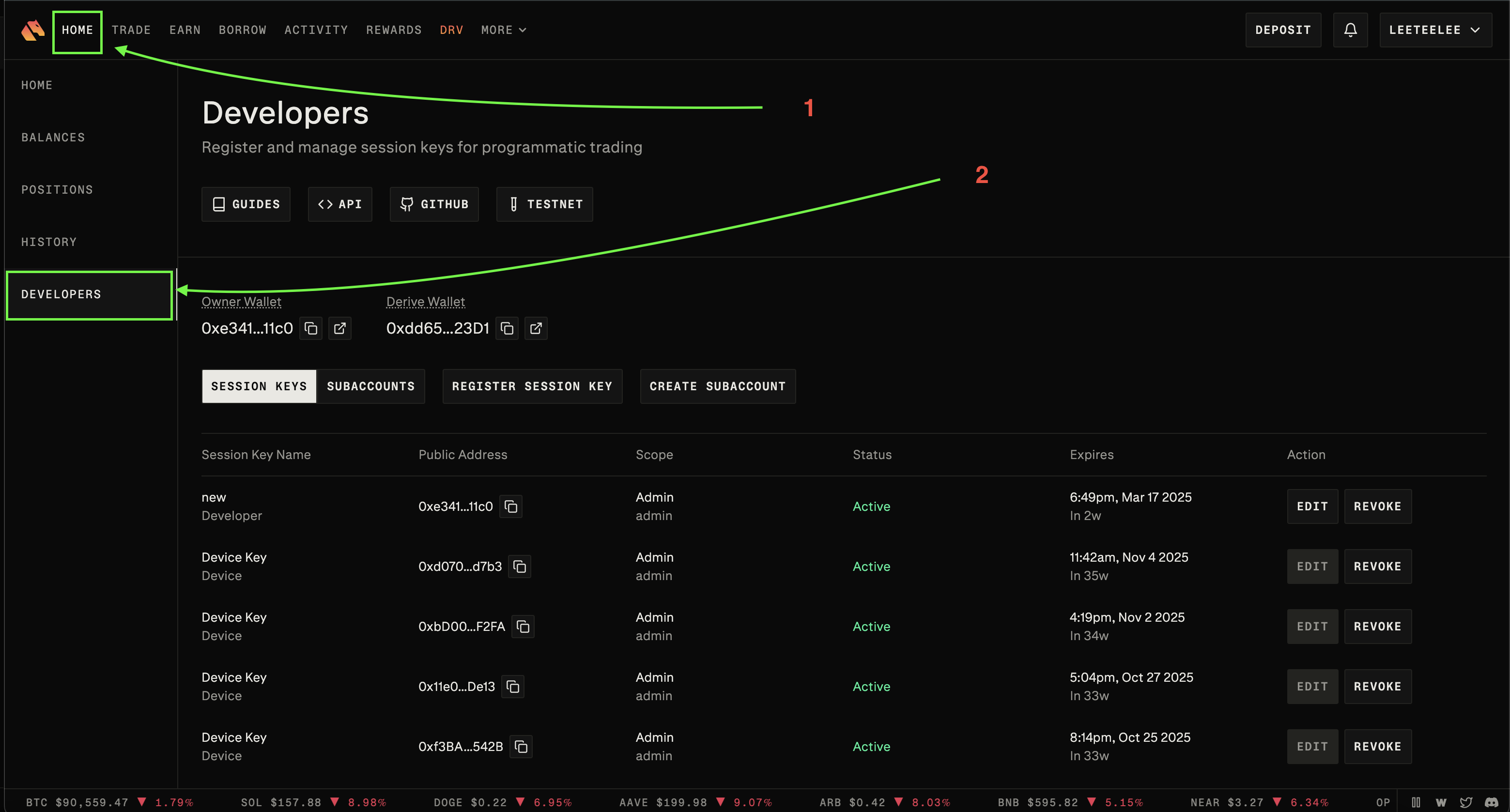Open the LEETEELEE account dropdown
This screenshot has height=812, width=1510.
[x=1435, y=30]
